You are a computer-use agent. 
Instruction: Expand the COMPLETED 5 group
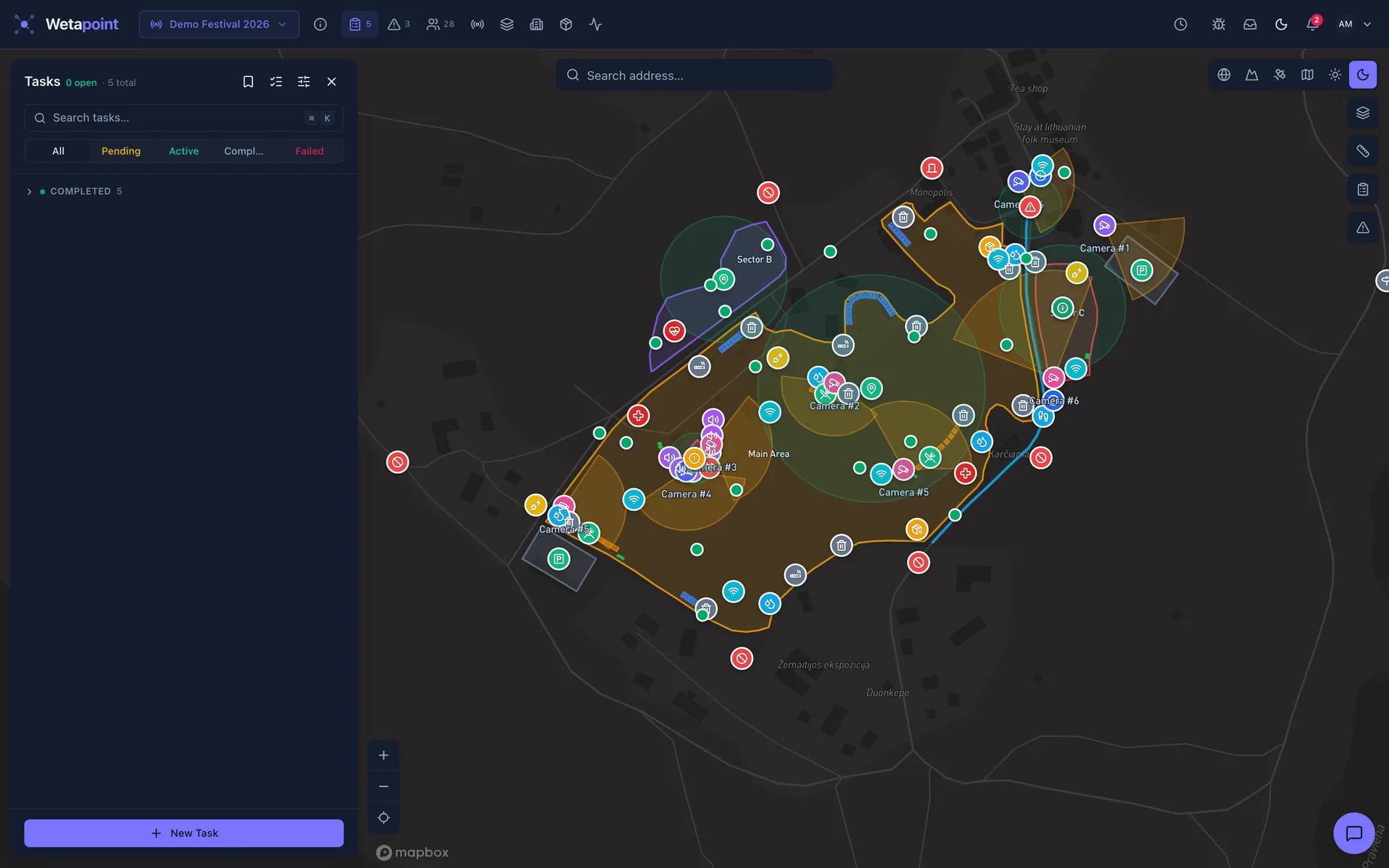click(x=184, y=192)
